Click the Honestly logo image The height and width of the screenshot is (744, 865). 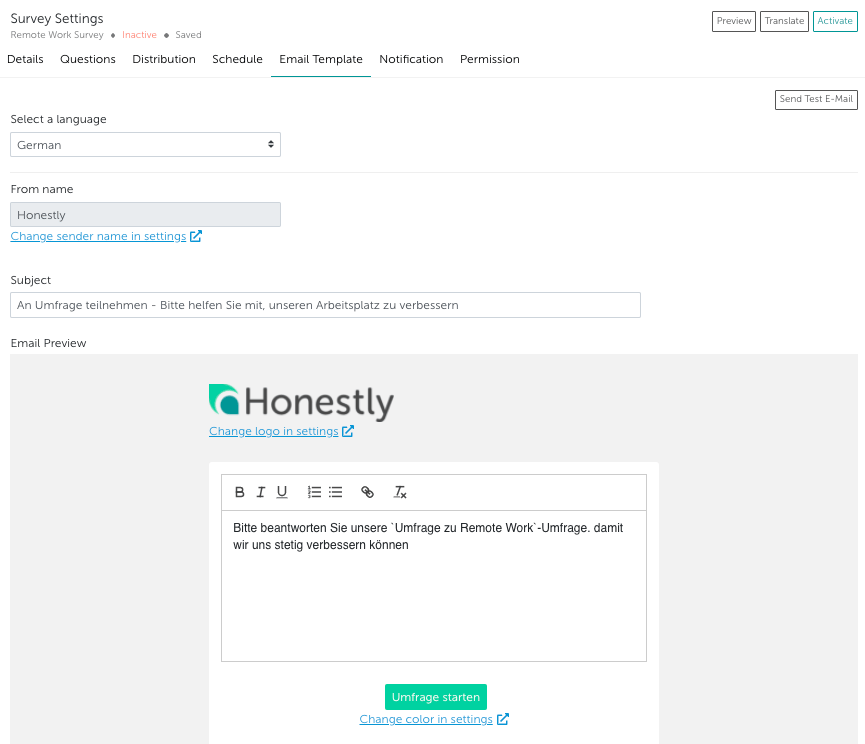301,402
